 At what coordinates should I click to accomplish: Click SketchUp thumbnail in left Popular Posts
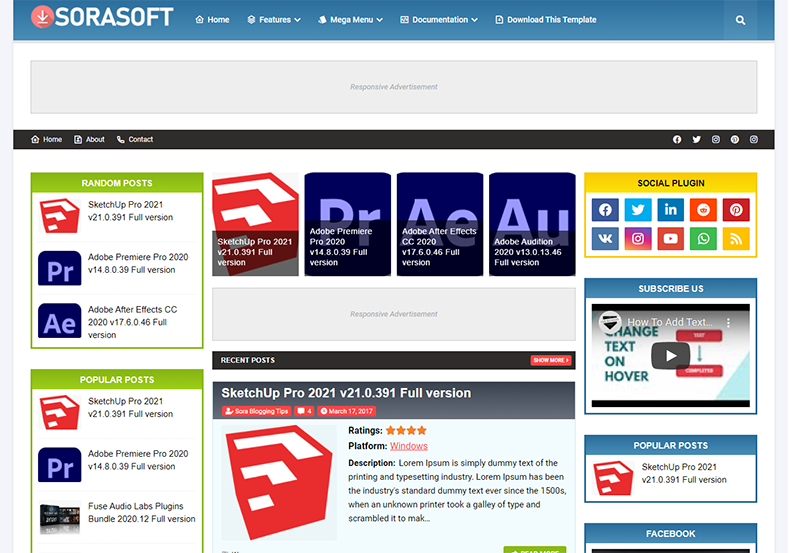click(x=59, y=413)
